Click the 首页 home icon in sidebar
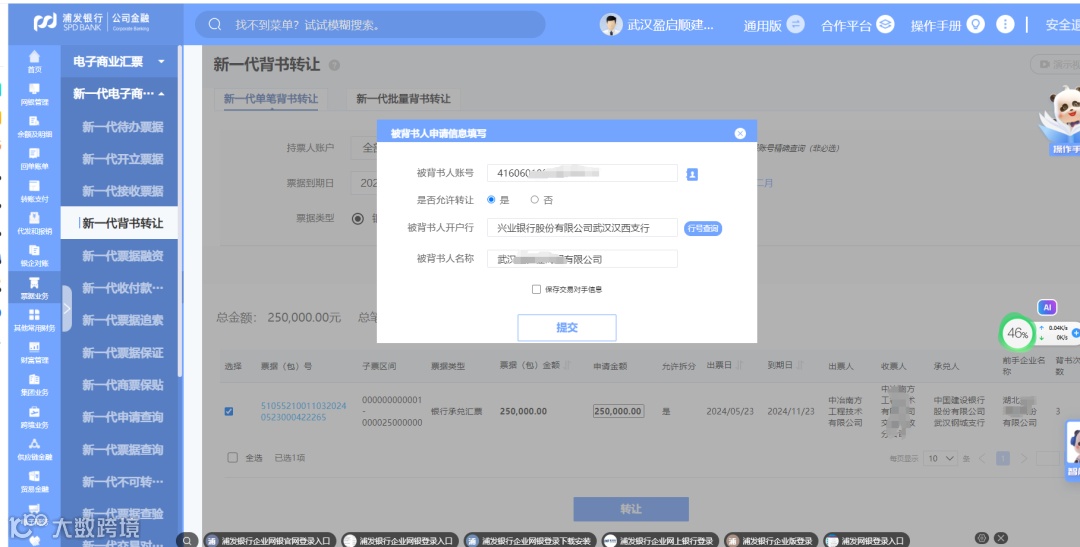Image resolution: width=1080 pixels, height=547 pixels. pyautogui.click(x=34, y=56)
